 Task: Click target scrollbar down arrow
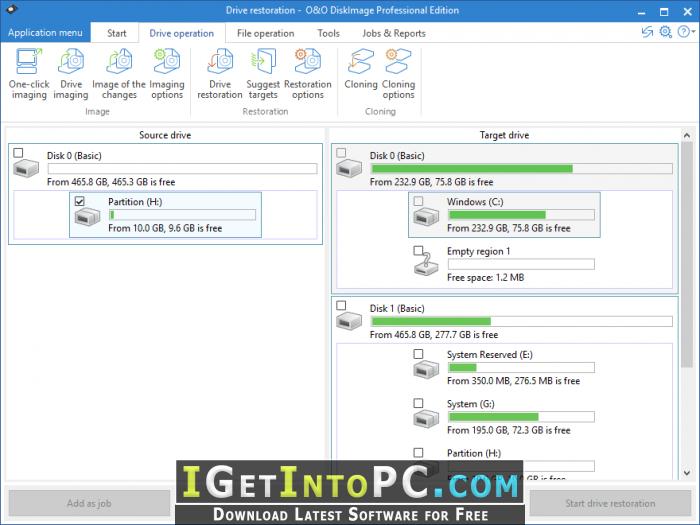tap(687, 472)
